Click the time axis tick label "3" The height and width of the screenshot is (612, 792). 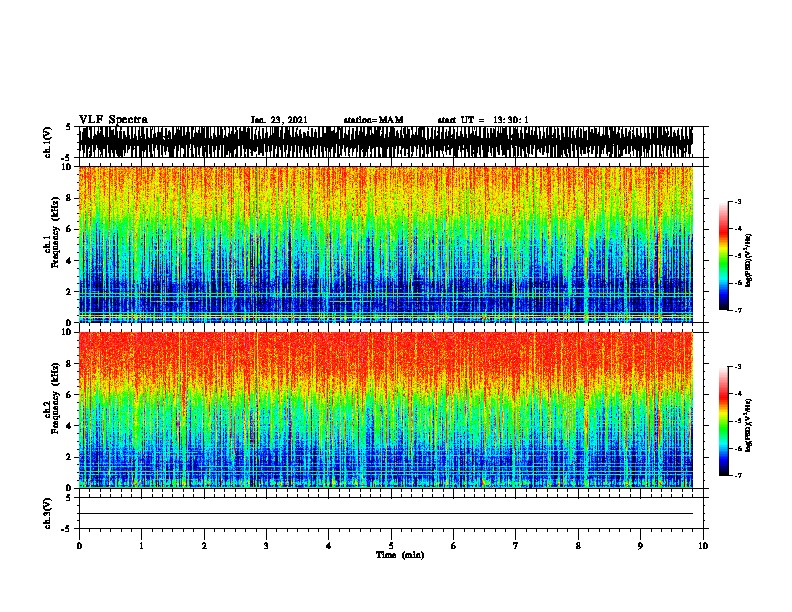click(266, 545)
